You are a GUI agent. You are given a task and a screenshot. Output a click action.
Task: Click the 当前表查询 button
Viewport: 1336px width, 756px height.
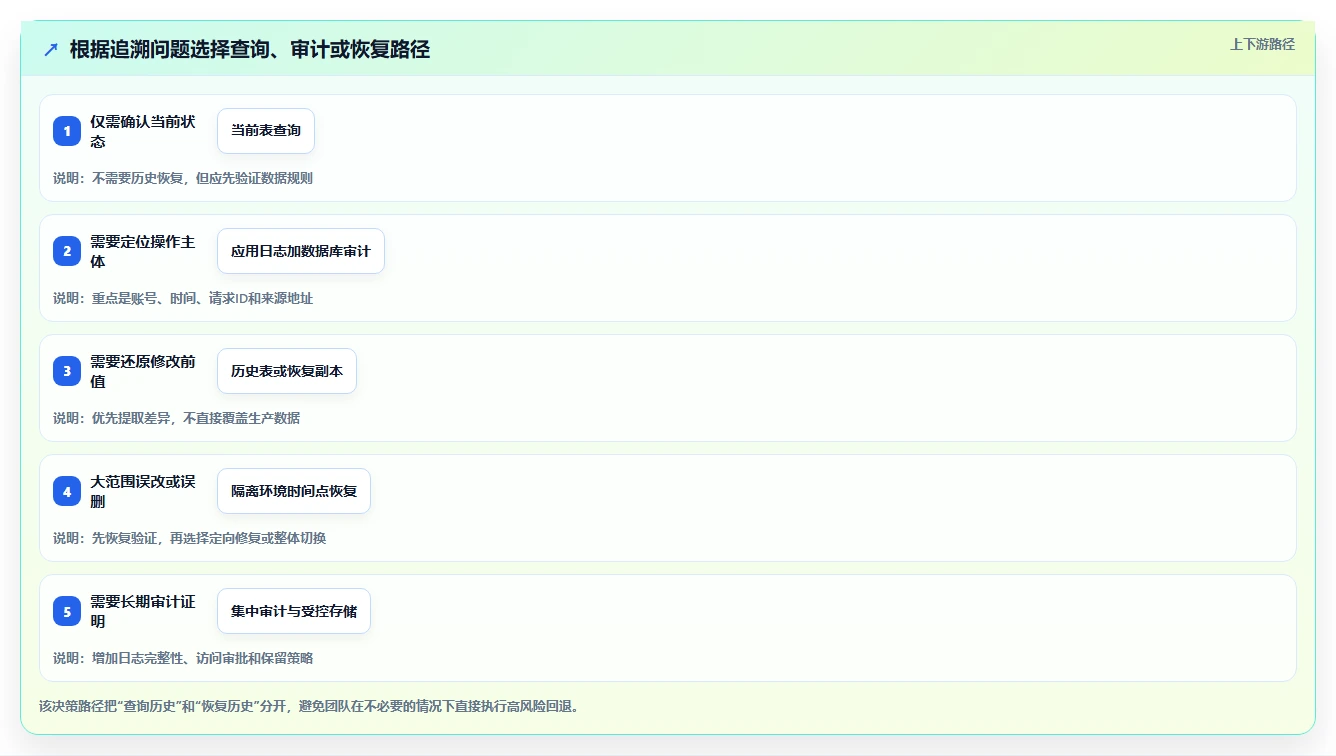coord(266,131)
